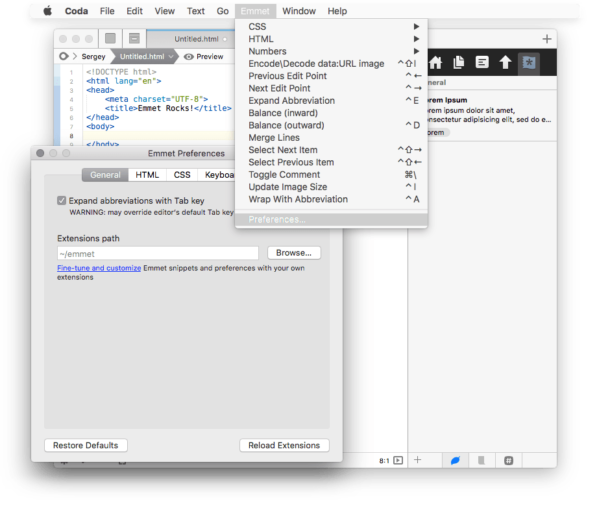Select the asterisk clips icon in sidebar

529,62
